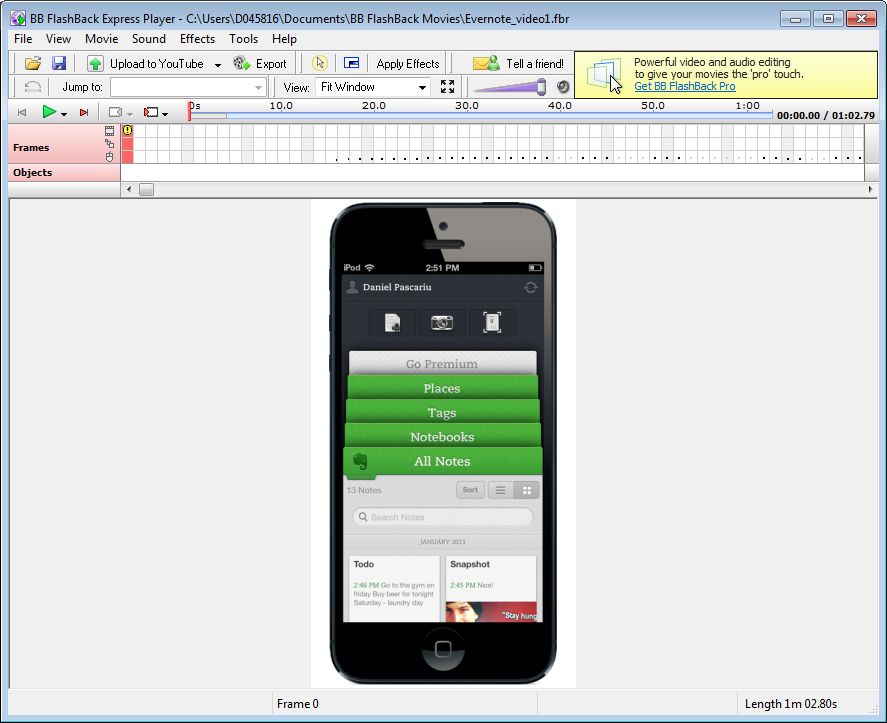Follow the Get BB FlashBack Pro link
The height and width of the screenshot is (723, 887).
click(x=684, y=86)
